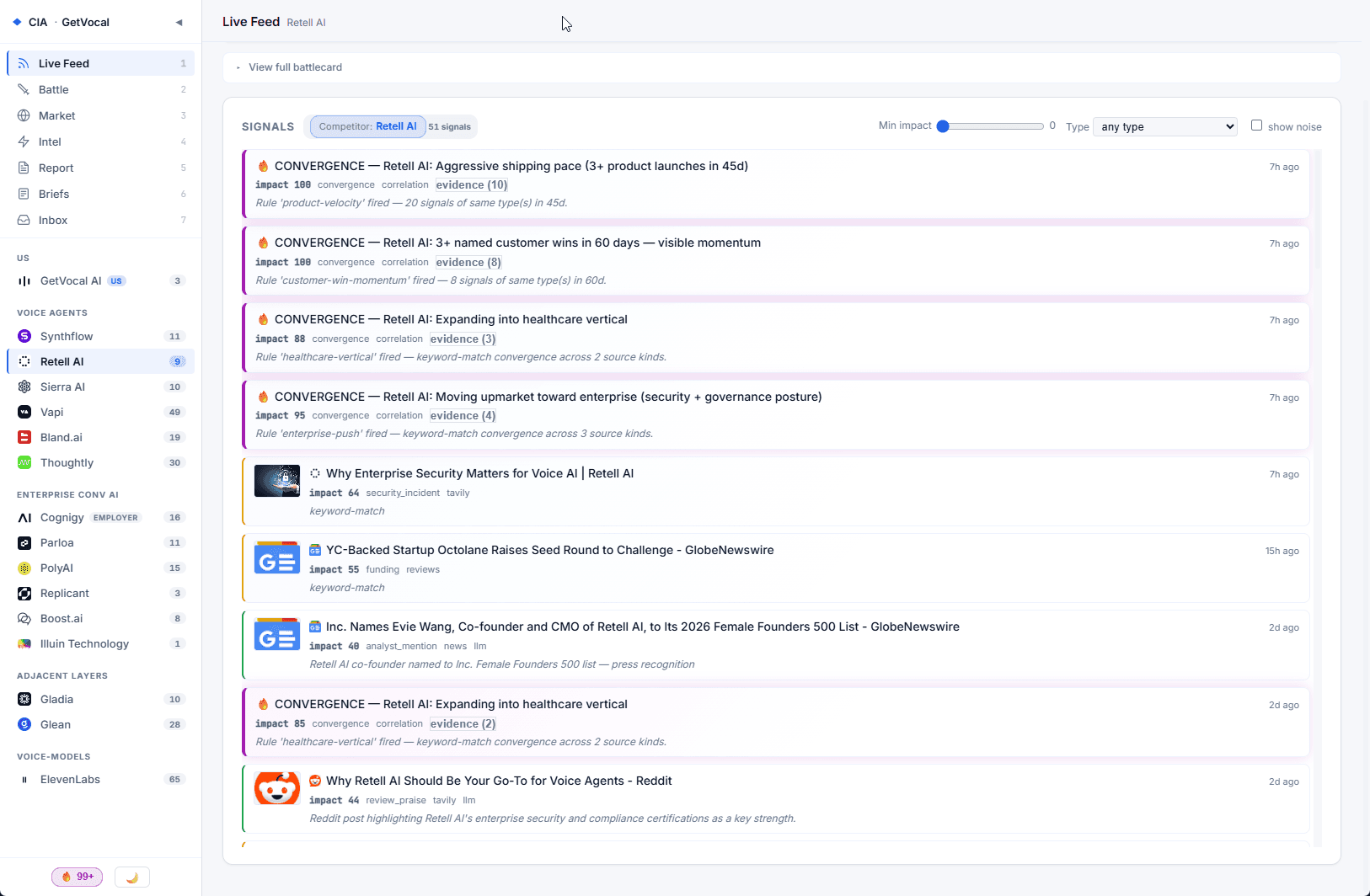Viewport: 1370px width, 896px height.
Task: Open the Market tab
Action: (101, 115)
